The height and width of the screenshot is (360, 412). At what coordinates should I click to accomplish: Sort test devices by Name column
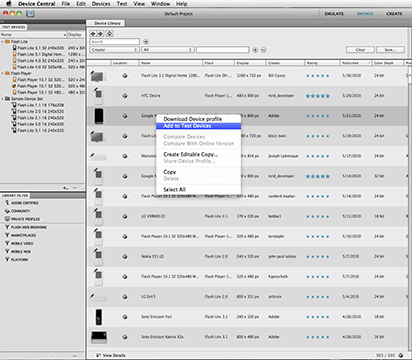33,35
